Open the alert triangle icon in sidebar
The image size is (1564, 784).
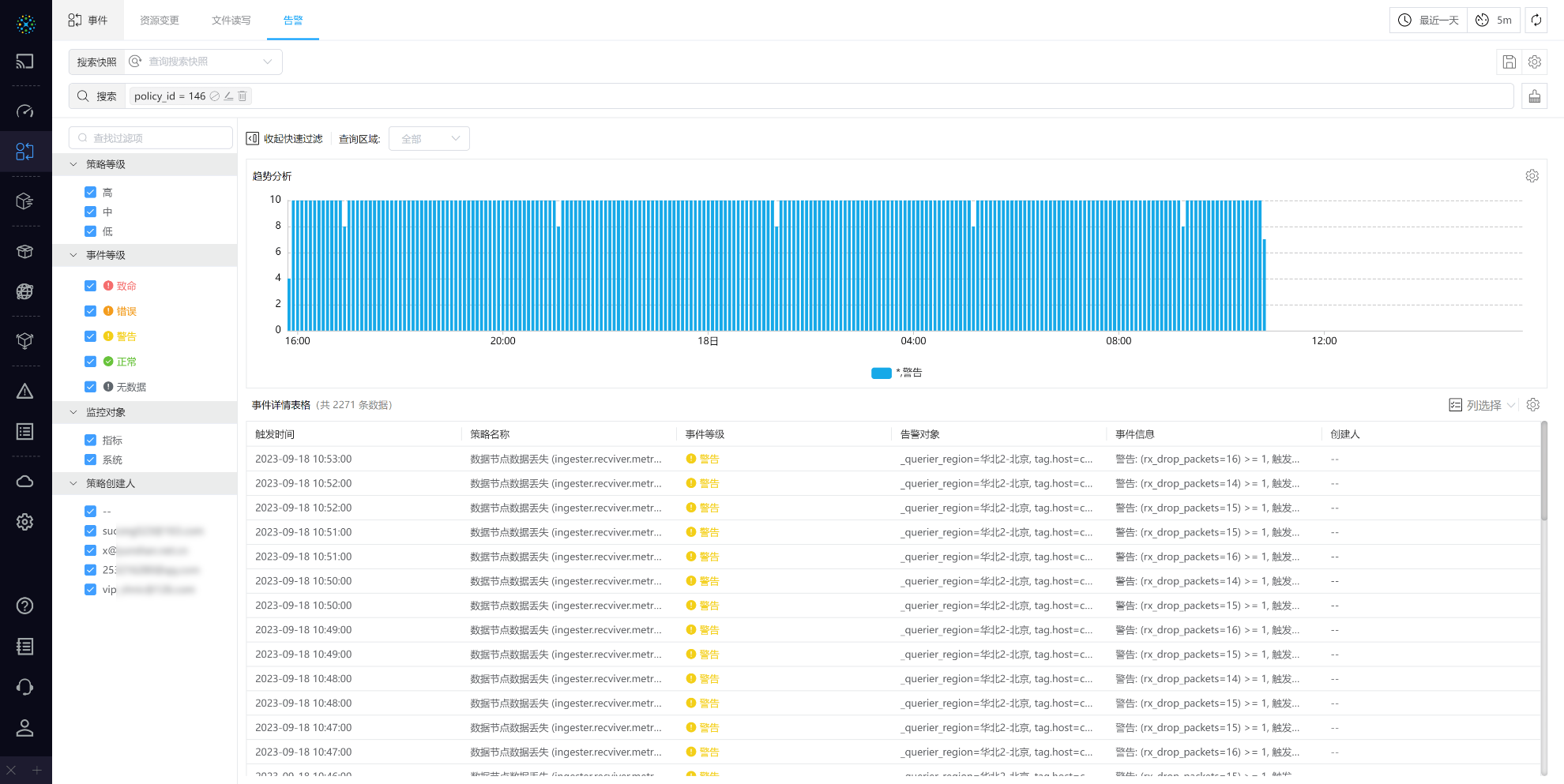click(x=25, y=392)
